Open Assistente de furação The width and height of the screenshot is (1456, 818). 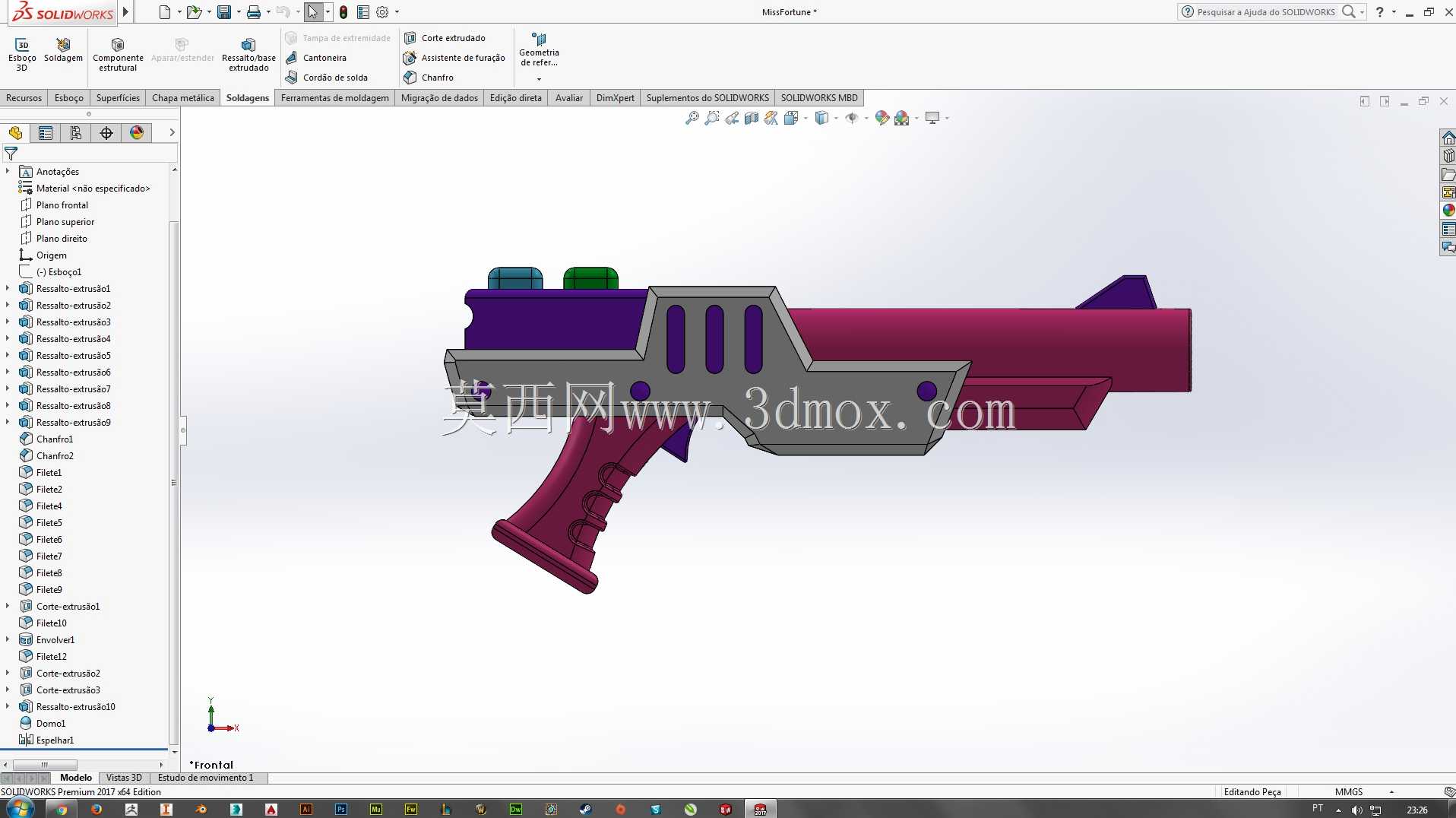click(x=454, y=58)
